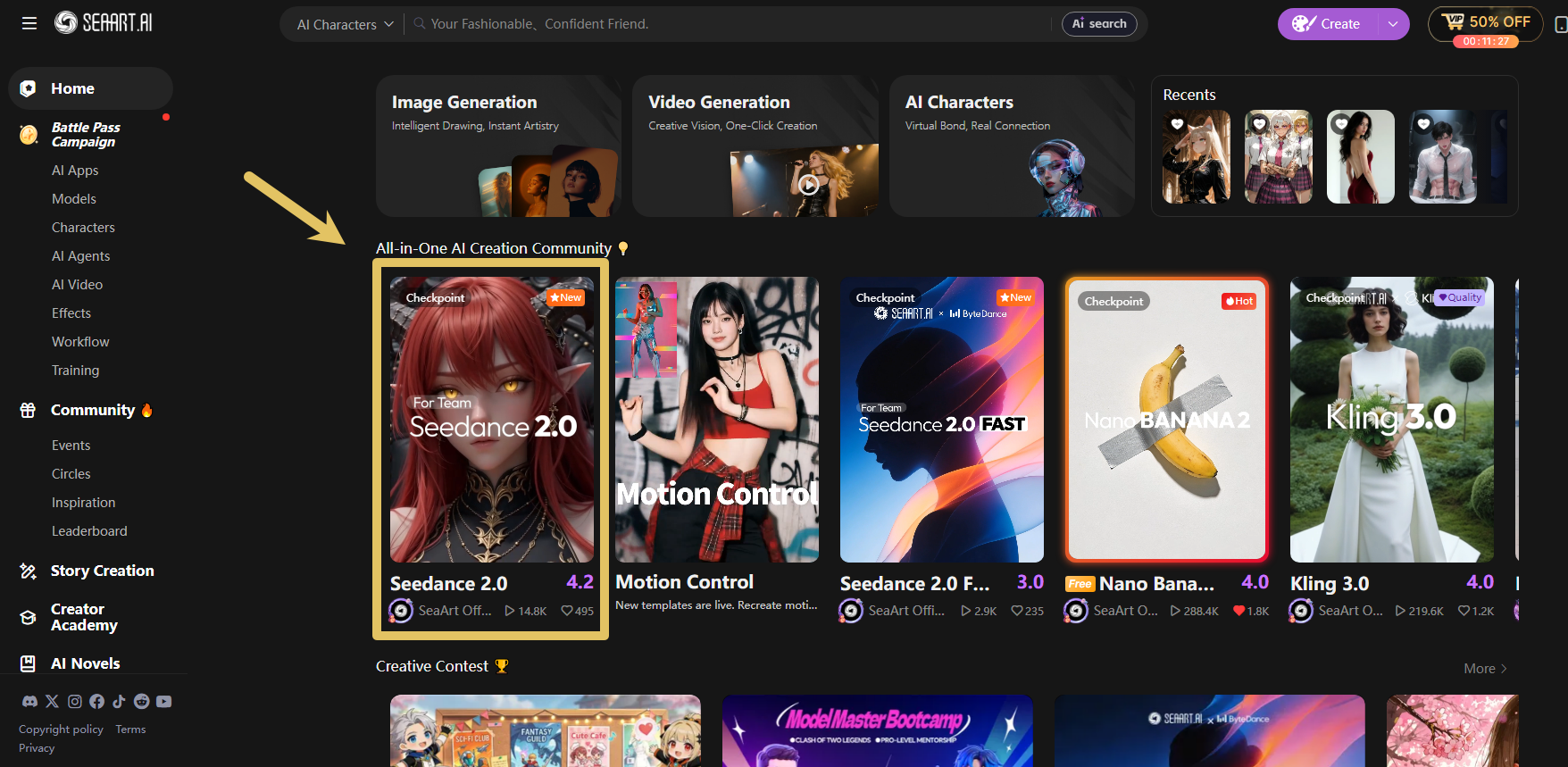Open Battle Pass Campaign in sidebar
The image size is (1568, 767).
(86, 135)
